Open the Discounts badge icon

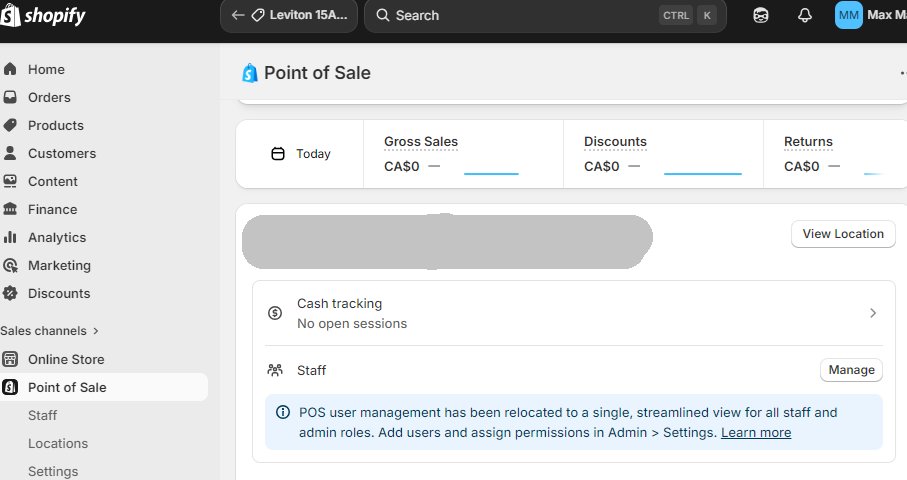click(x=11, y=294)
